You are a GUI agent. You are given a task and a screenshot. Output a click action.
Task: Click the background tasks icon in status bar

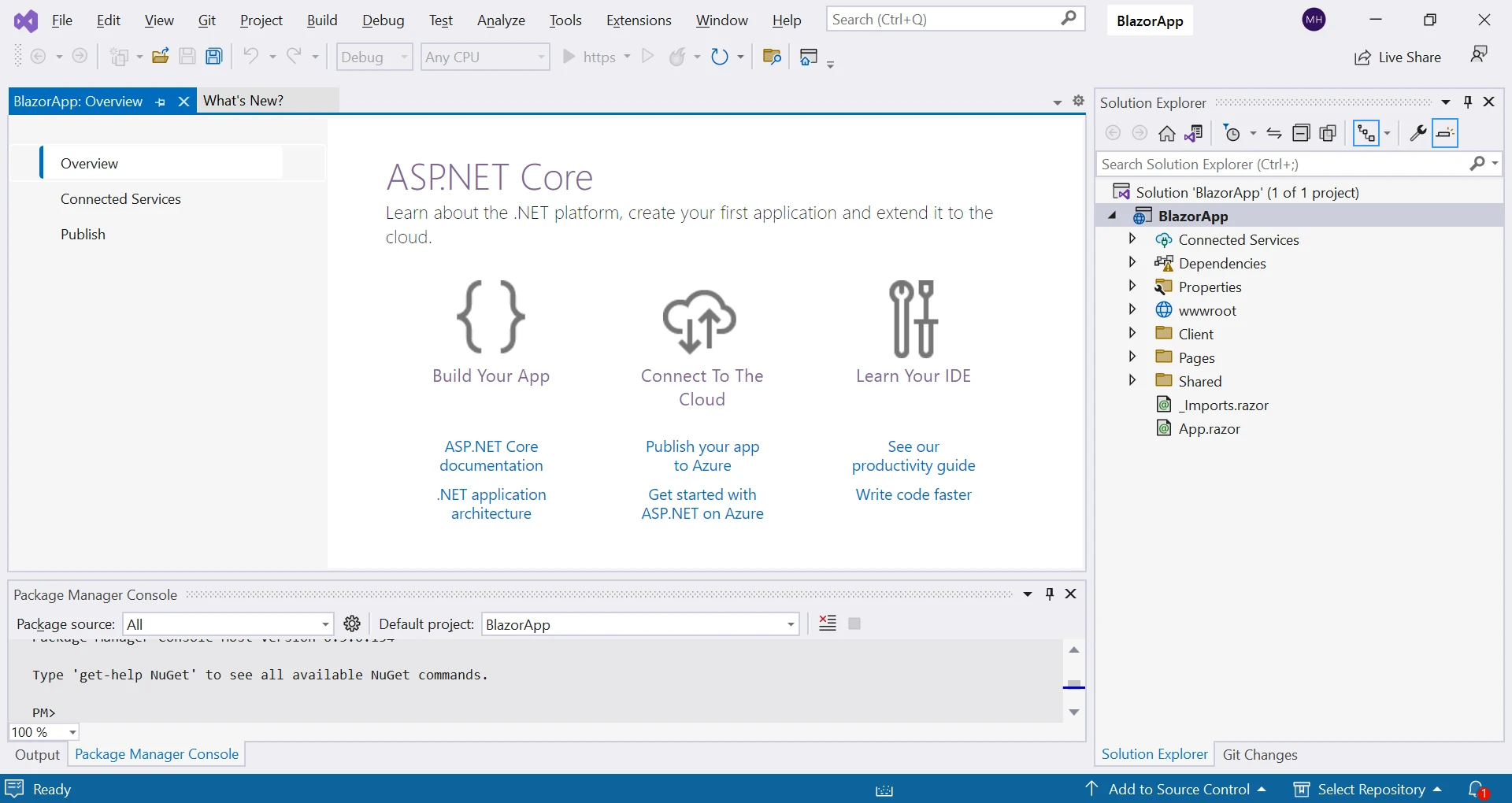click(884, 790)
